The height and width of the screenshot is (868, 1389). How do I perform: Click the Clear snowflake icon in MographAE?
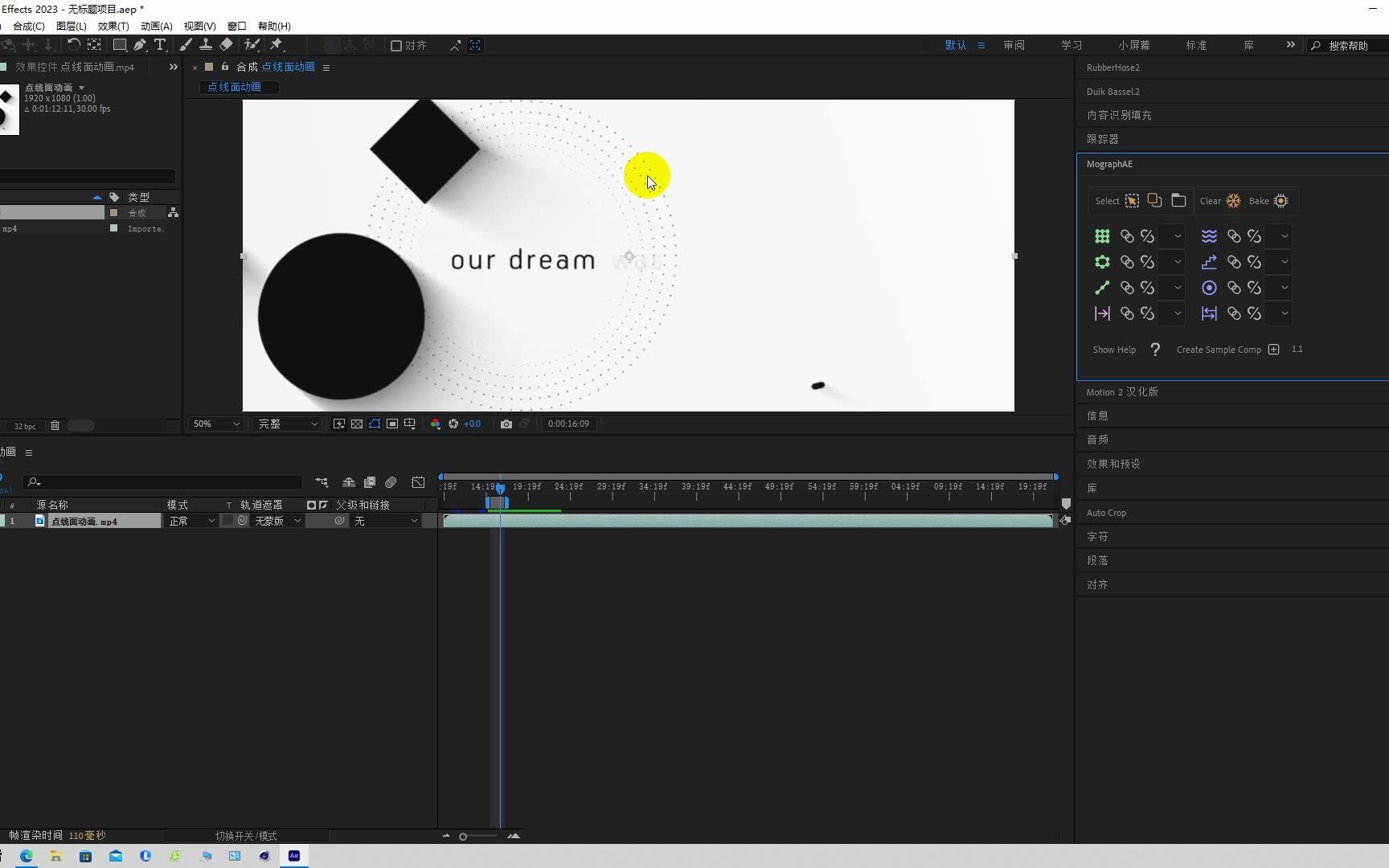point(1233,201)
